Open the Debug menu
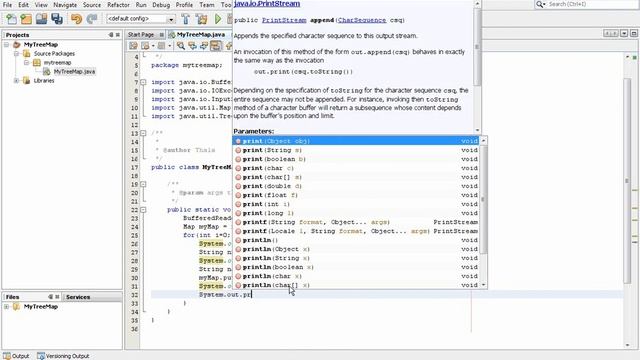Screen dimensions: 640x360 click(x=161, y=5)
